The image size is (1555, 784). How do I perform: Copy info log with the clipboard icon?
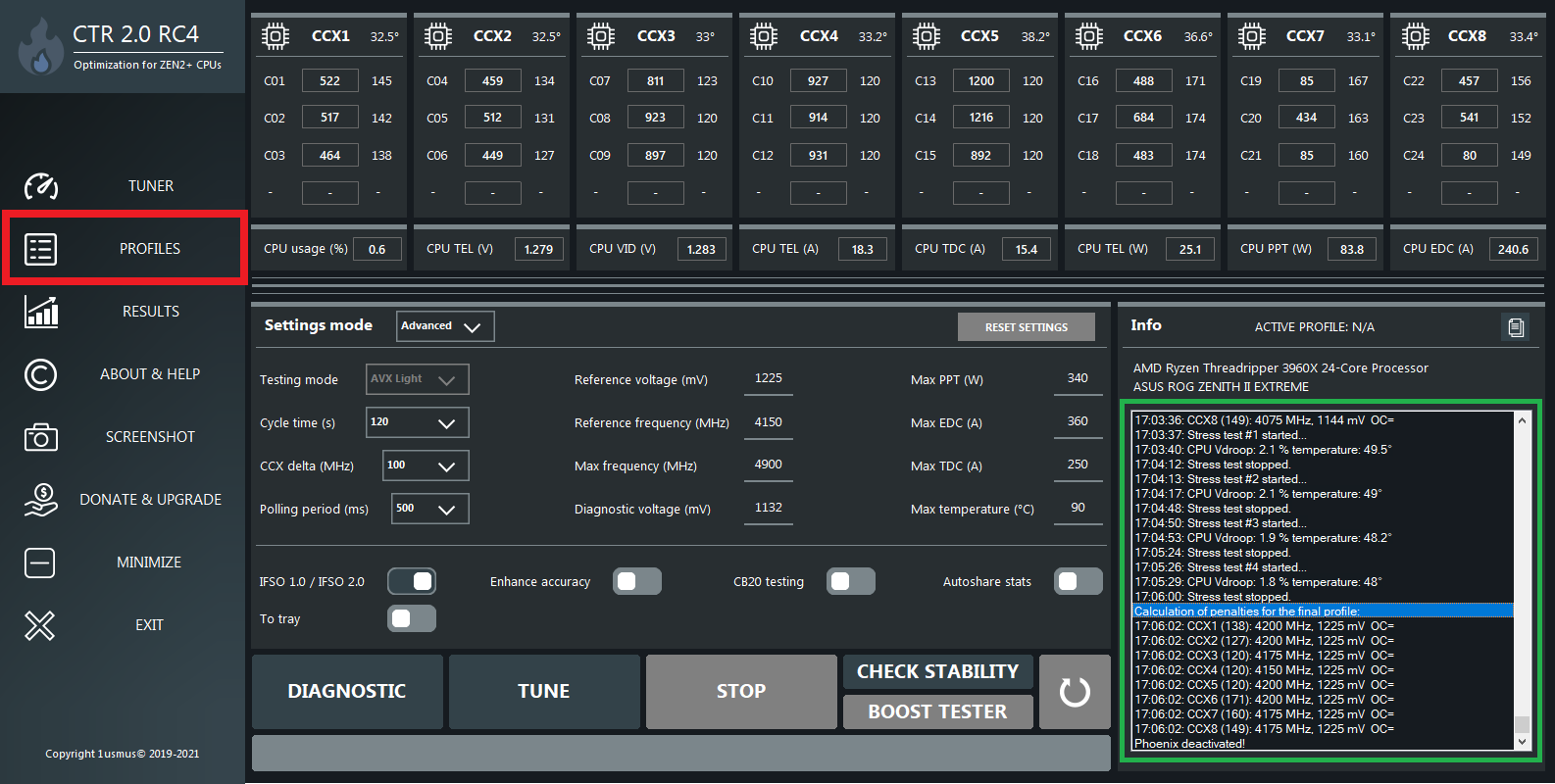coord(1516,327)
